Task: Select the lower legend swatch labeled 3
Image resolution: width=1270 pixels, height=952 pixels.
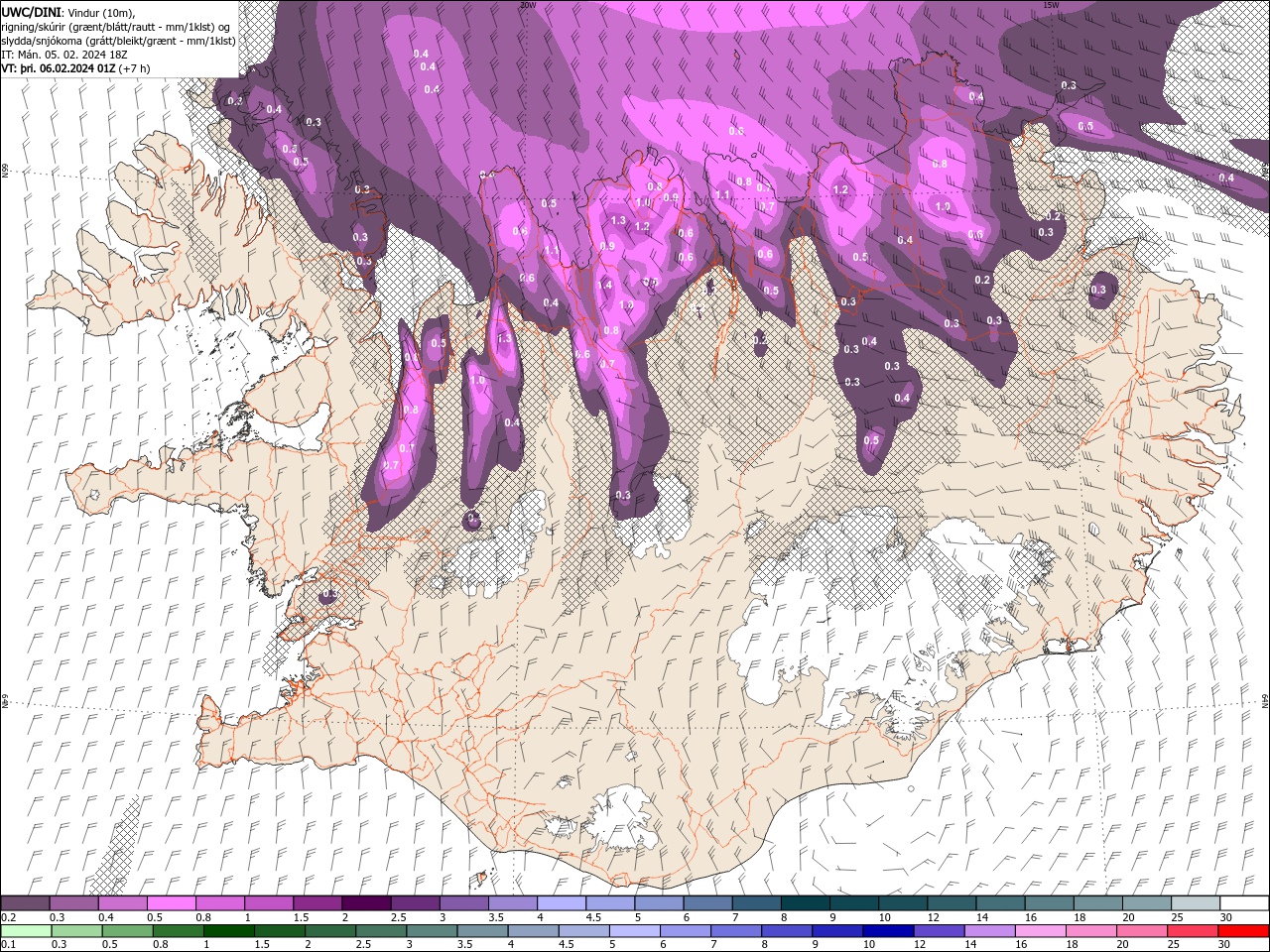Action: [432, 931]
